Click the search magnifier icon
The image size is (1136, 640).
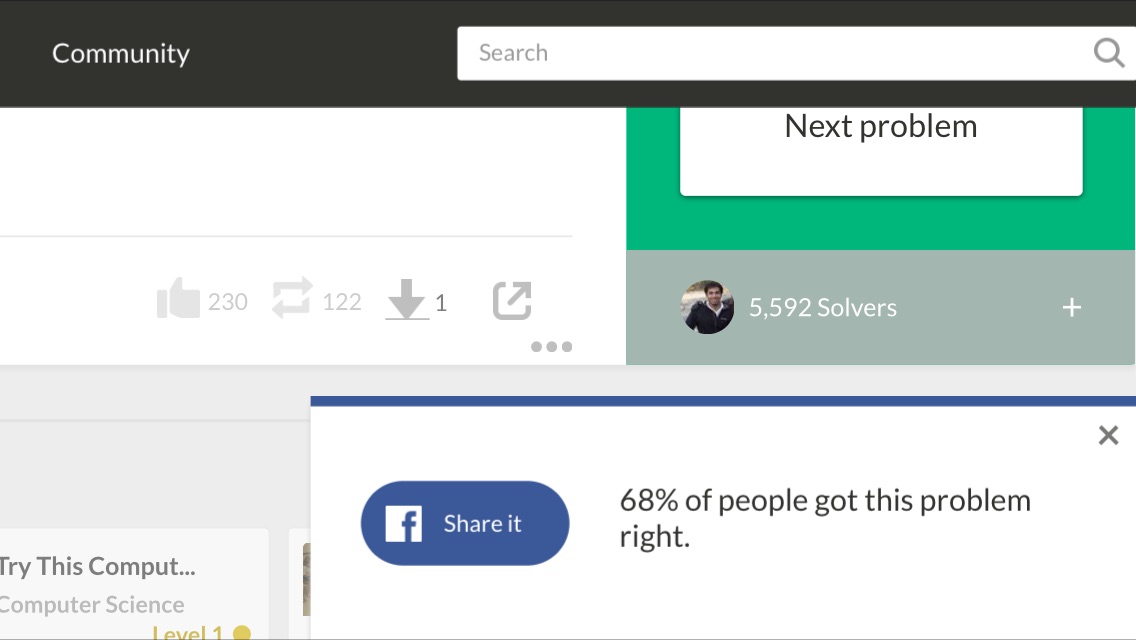[1108, 53]
